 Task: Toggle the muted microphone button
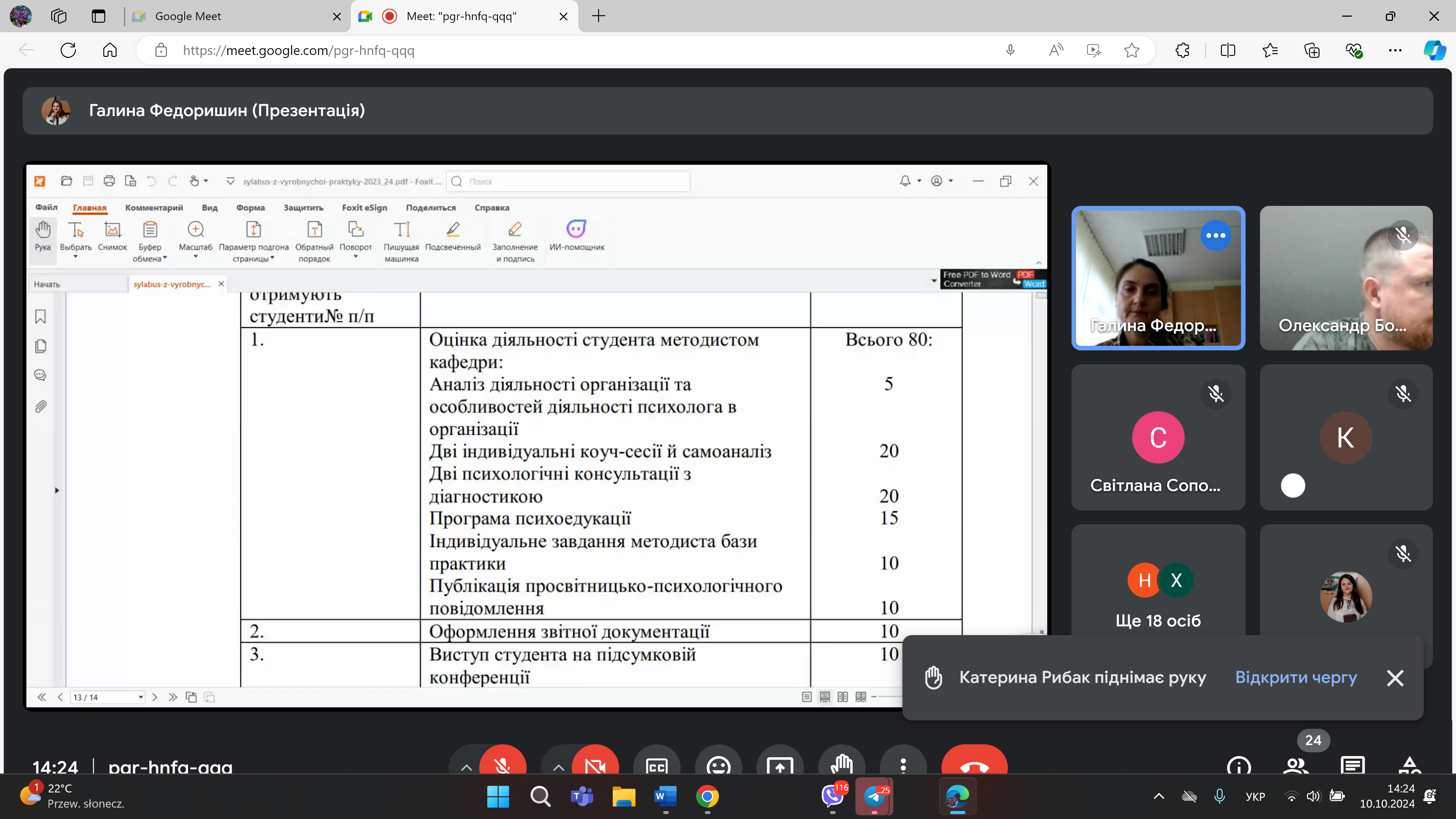(x=502, y=764)
